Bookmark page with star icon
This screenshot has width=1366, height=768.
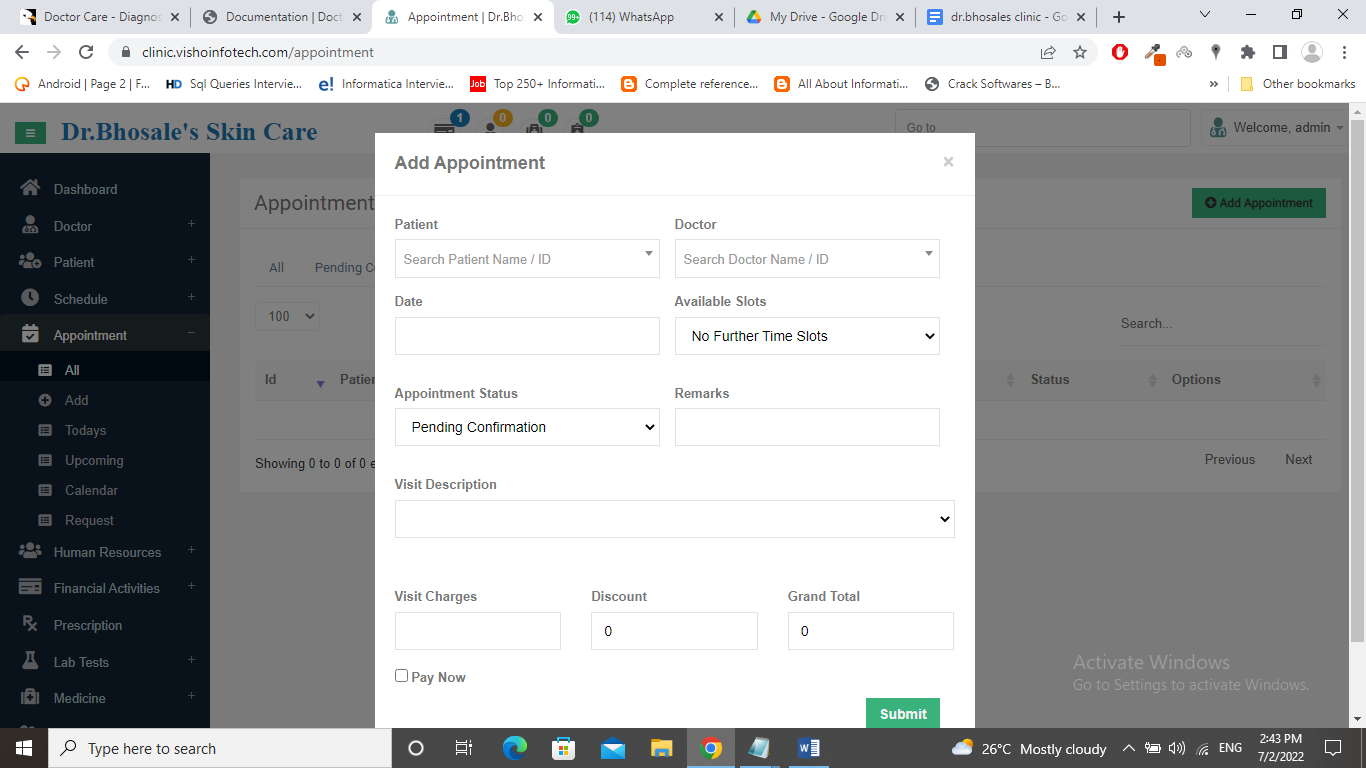(1079, 52)
